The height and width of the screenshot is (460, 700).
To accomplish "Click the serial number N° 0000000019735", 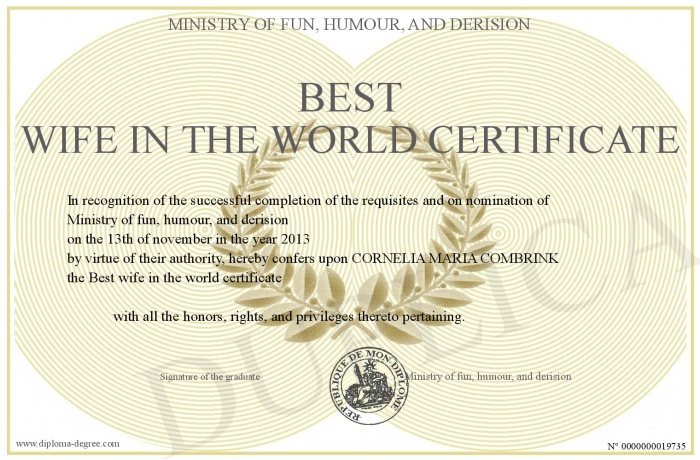I will (647, 444).
